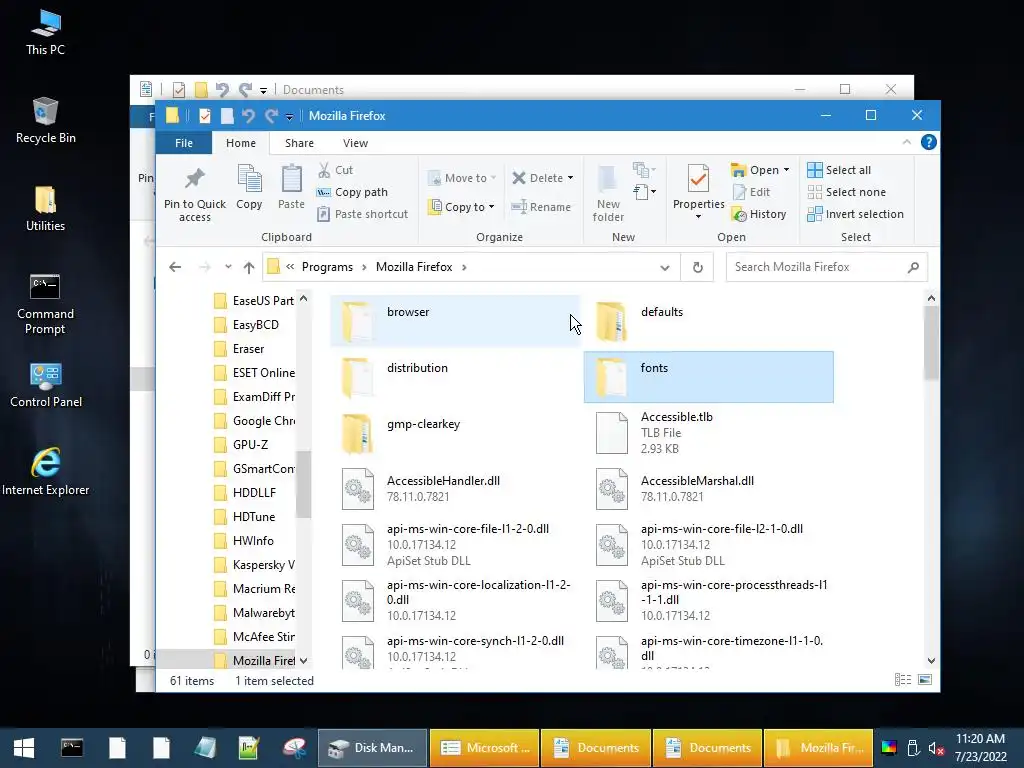This screenshot has width=1024, height=768.
Task: Click navigation pane scroll down arrow
Action: 304,660
